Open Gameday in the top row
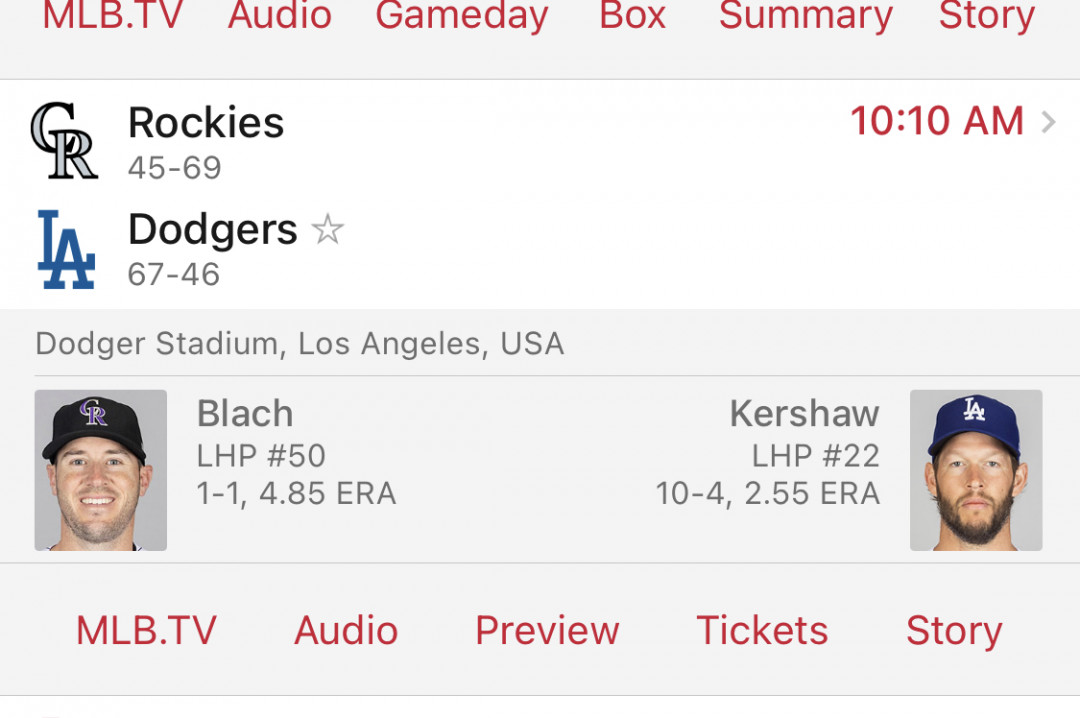This screenshot has height=718, width=1080. 461,15
